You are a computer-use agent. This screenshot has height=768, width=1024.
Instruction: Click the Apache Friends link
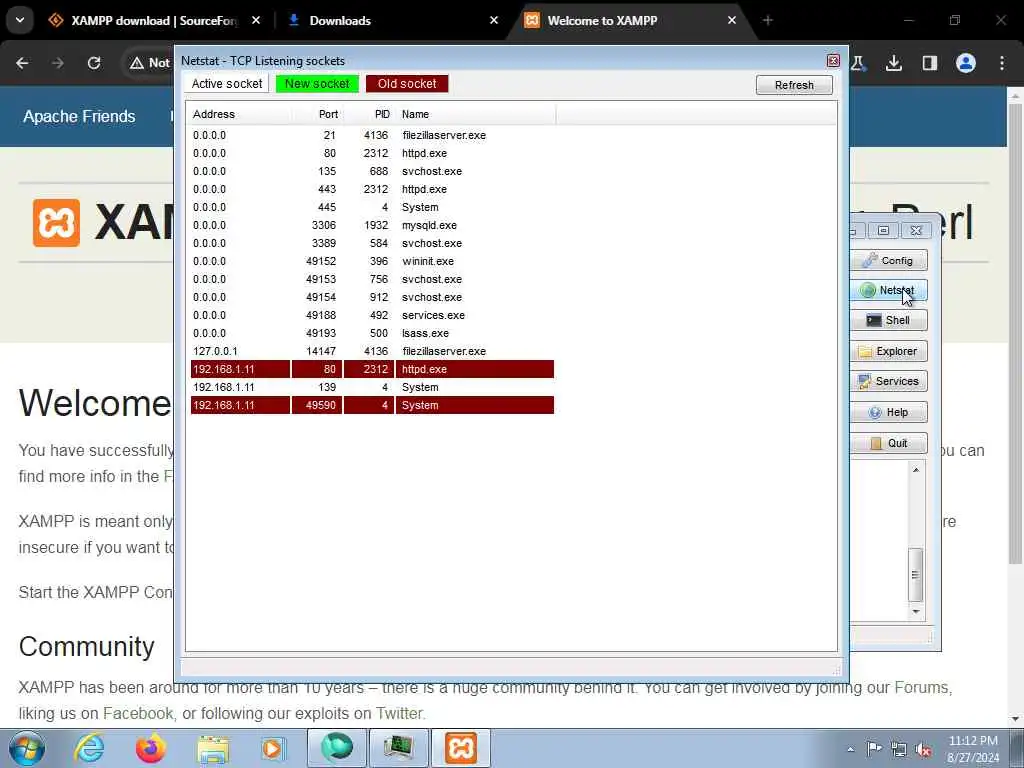tap(79, 116)
